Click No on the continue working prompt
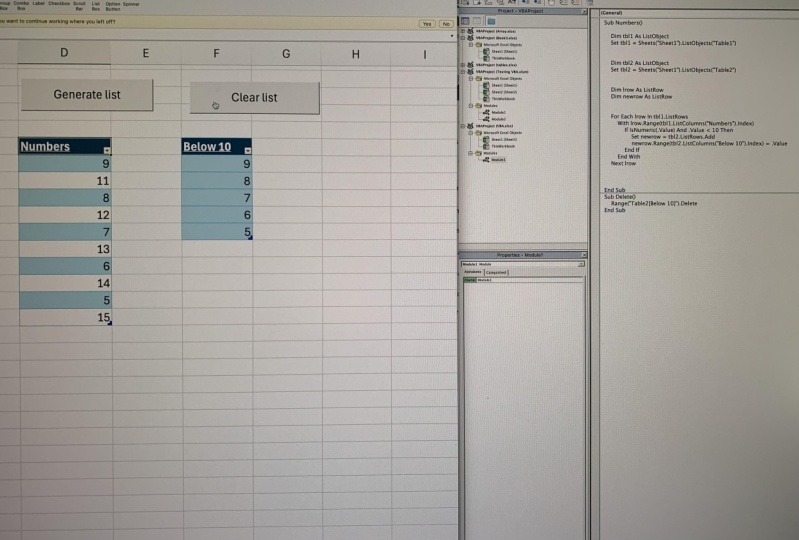The width and height of the screenshot is (799, 540). pyautogui.click(x=446, y=24)
